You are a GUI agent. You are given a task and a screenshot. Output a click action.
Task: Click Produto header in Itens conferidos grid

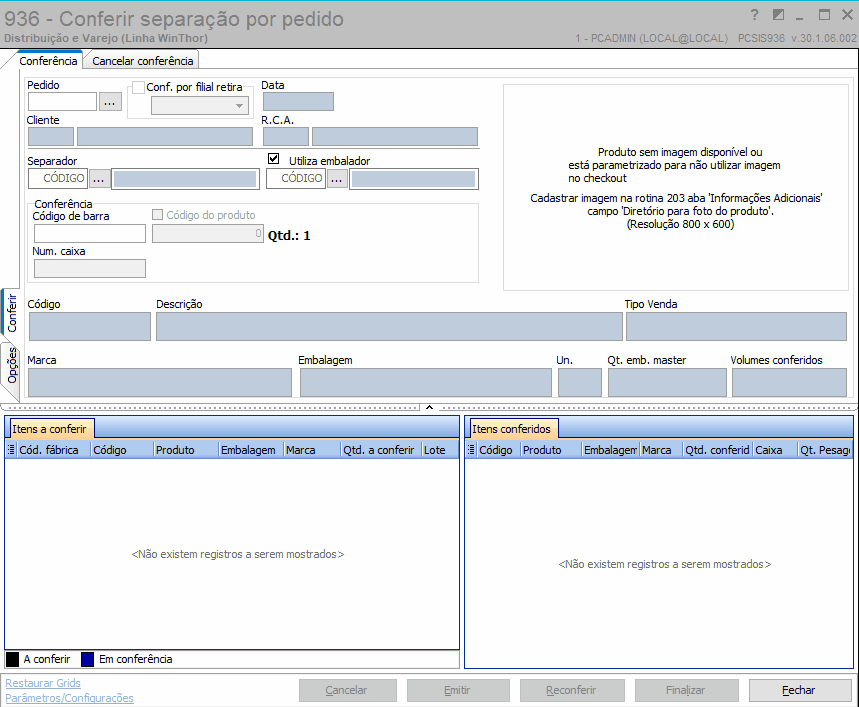click(551, 450)
